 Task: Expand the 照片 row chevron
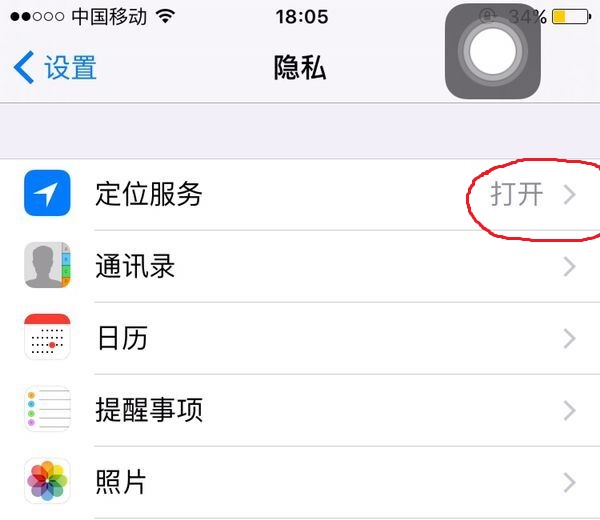point(570,482)
